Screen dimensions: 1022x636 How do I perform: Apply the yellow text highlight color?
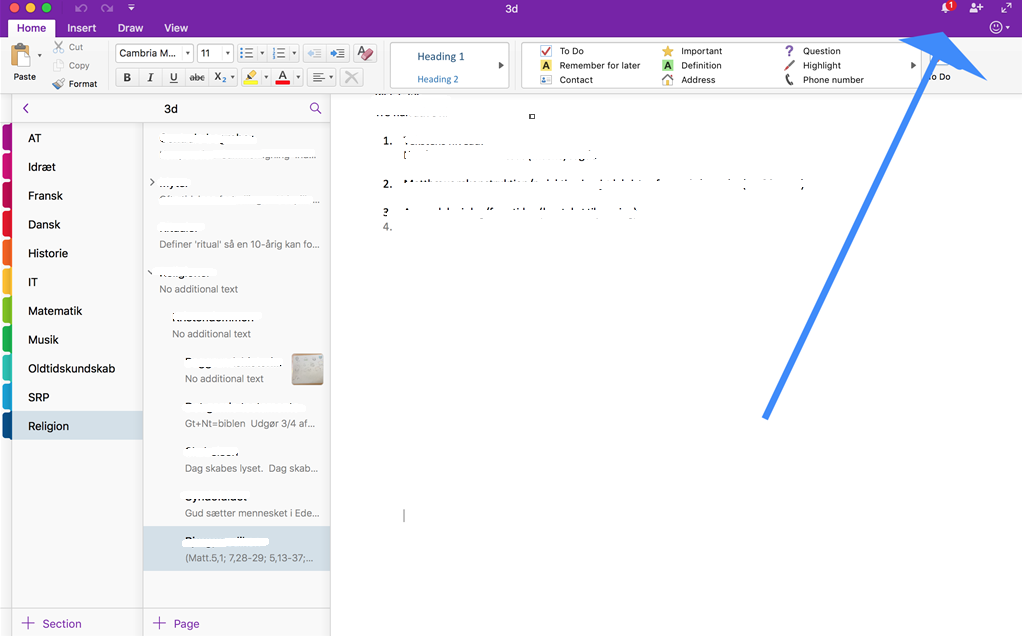[250, 78]
